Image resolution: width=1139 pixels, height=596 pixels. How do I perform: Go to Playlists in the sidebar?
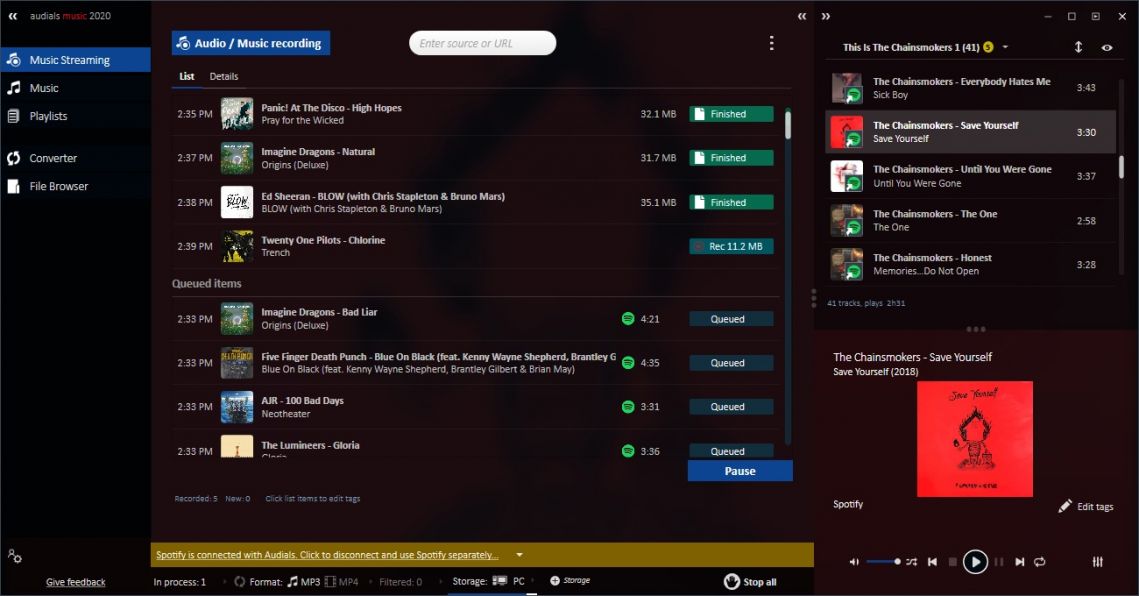click(75, 116)
